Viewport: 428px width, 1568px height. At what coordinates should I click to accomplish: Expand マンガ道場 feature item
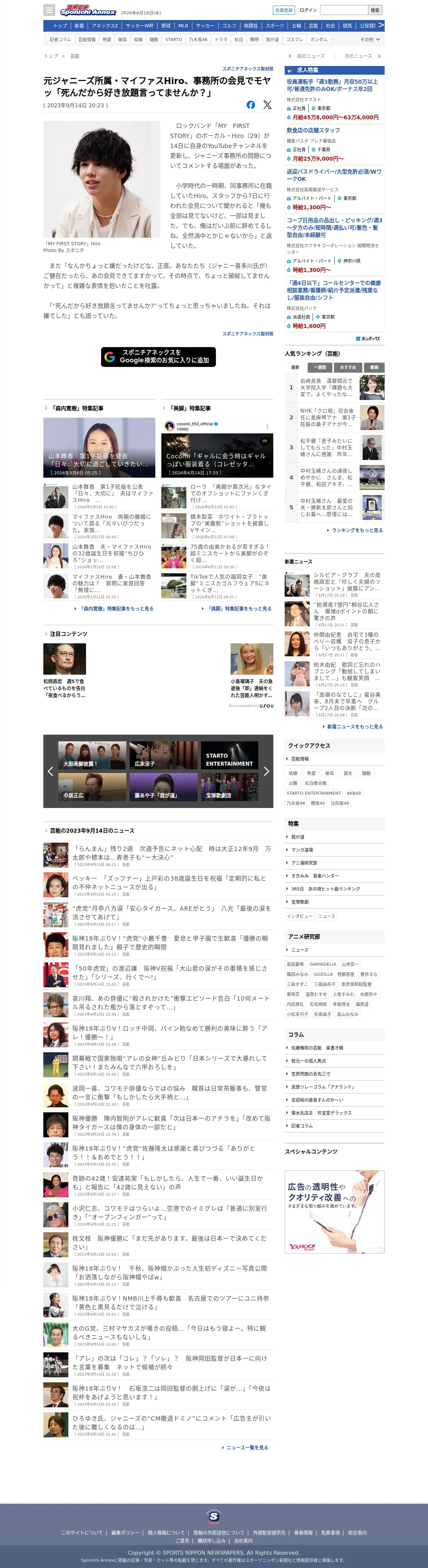(x=335, y=850)
